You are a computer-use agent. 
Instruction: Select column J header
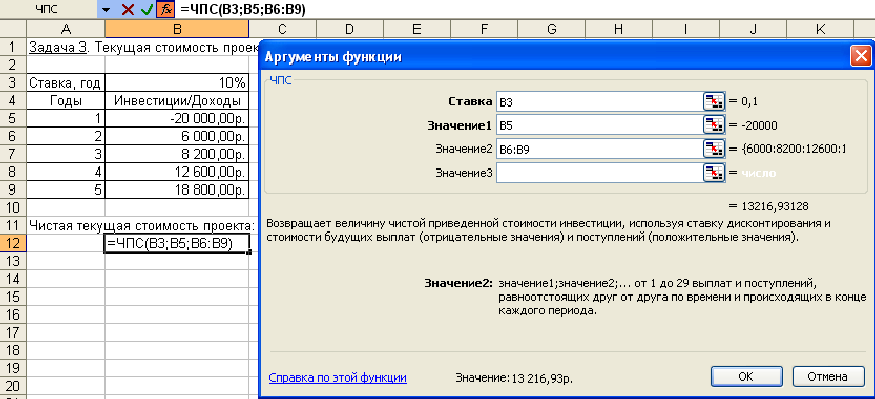(753, 30)
